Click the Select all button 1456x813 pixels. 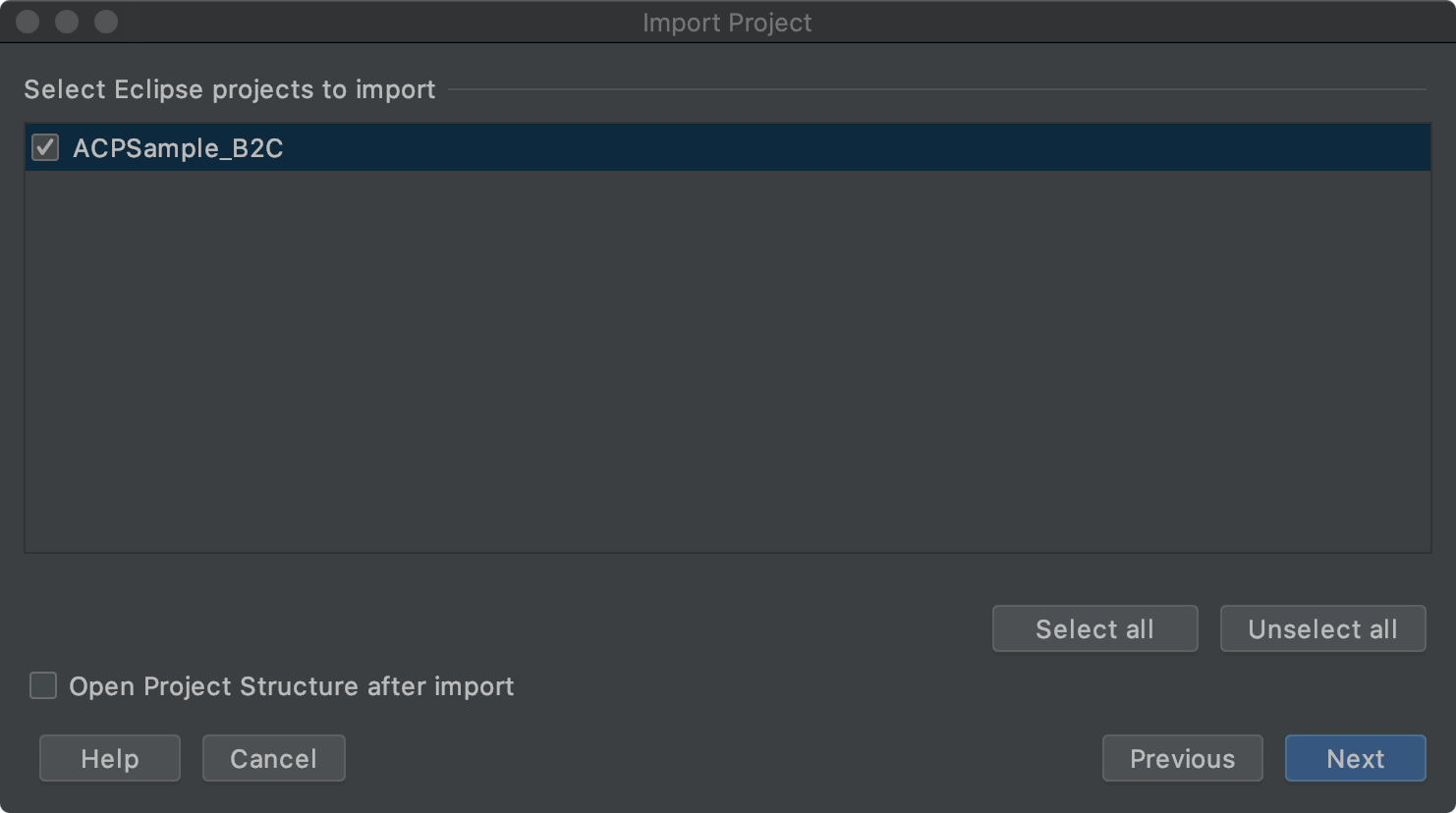click(x=1094, y=628)
